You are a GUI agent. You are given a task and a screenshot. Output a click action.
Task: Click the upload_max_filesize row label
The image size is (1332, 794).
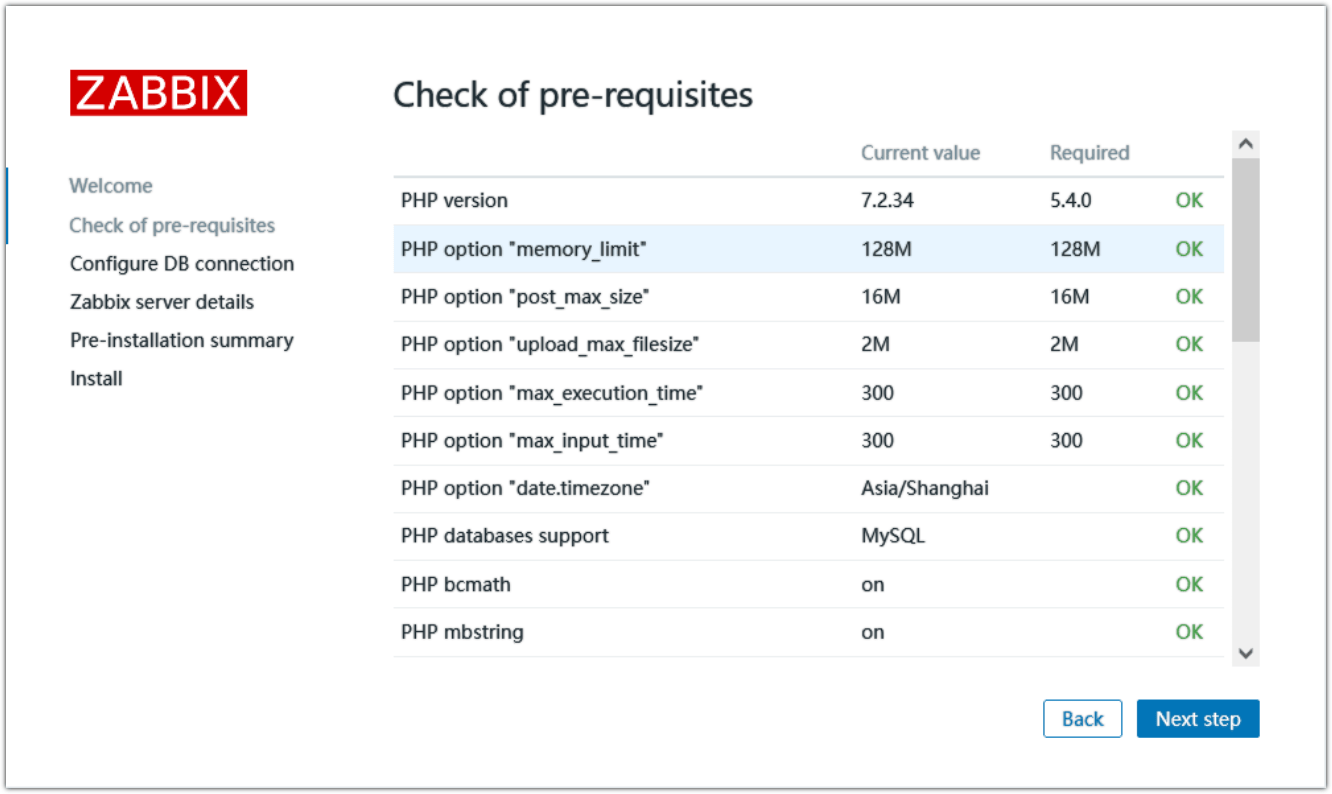[549, 345]
